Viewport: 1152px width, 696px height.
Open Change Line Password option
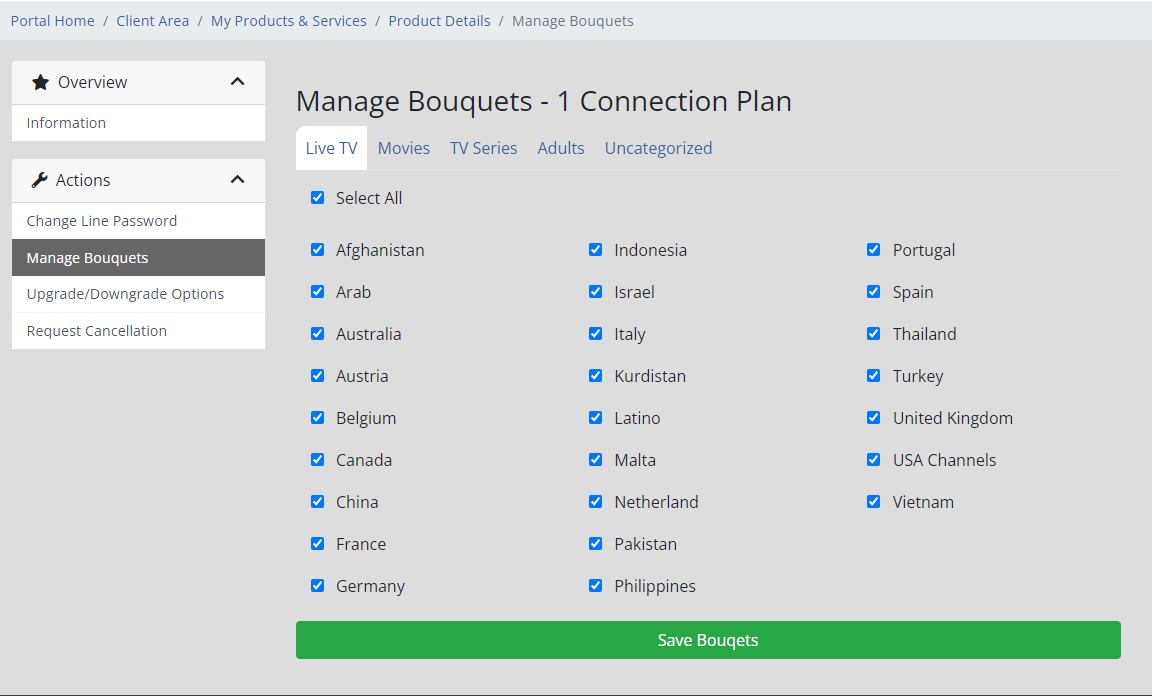tap(102, 221)
